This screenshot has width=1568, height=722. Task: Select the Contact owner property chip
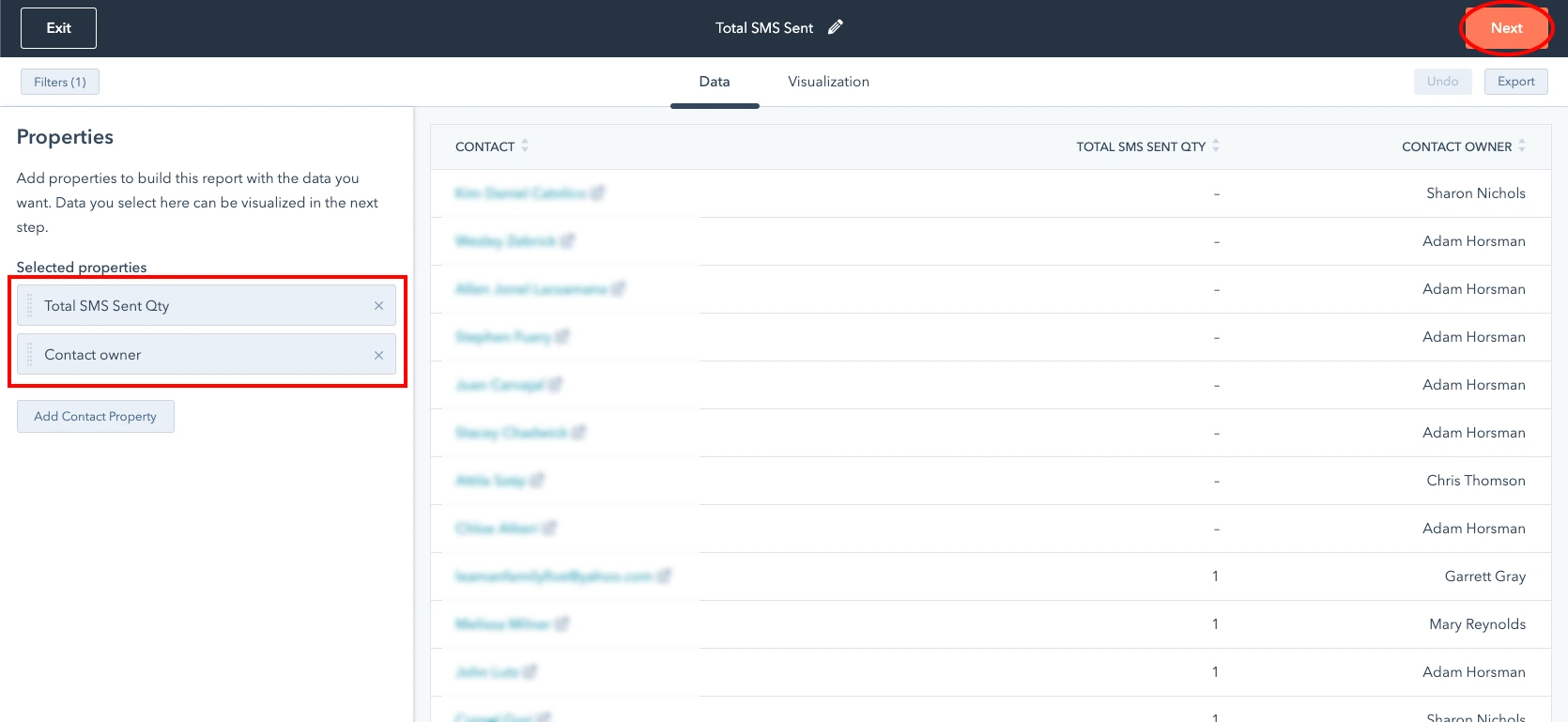click(x=207, y=355)
